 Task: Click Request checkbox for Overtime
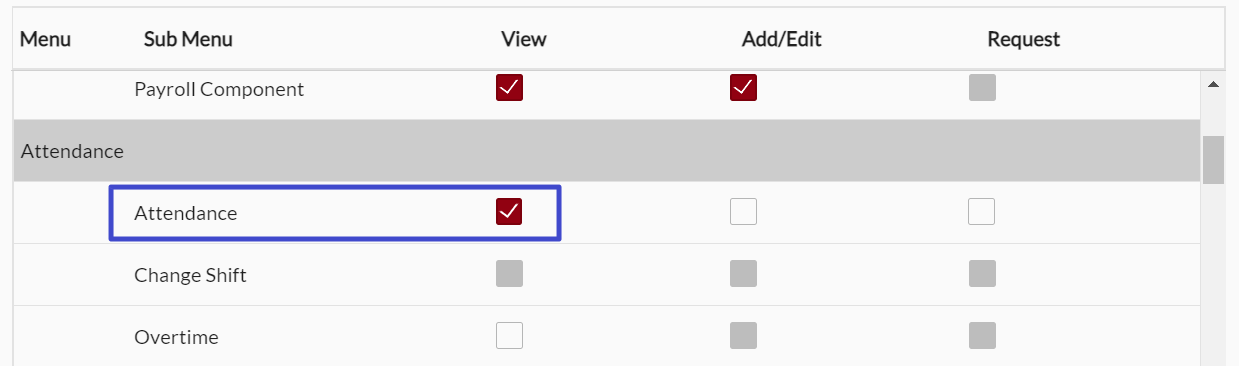click(982, 336)
